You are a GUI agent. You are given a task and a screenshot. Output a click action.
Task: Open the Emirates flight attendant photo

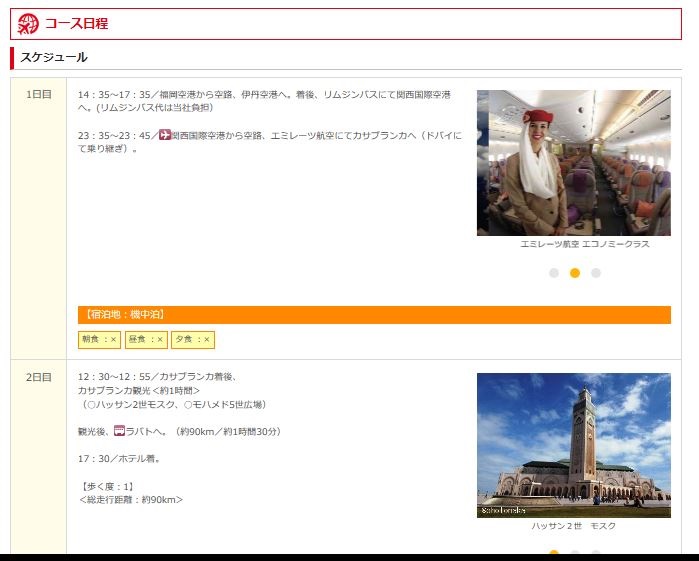(573, 162)
